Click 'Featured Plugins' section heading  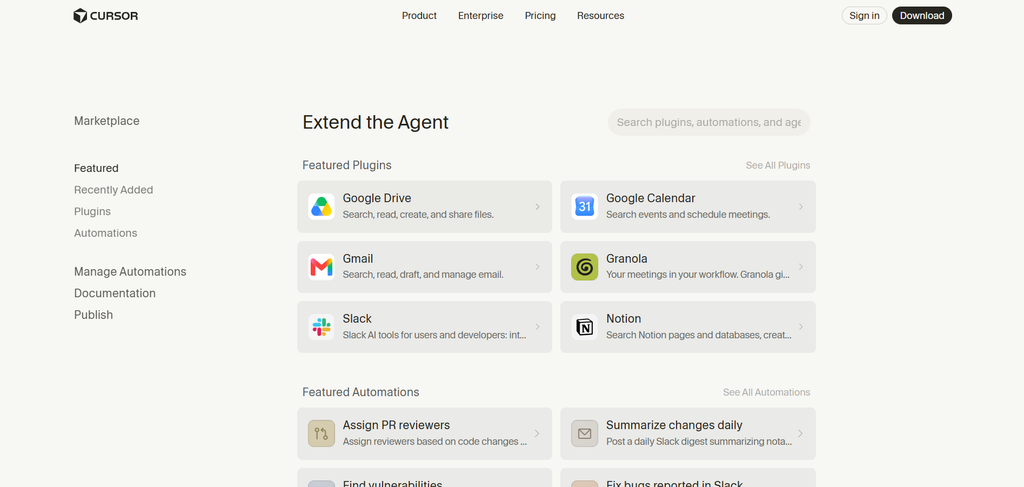pyautogui.click(x=347, y=165)
